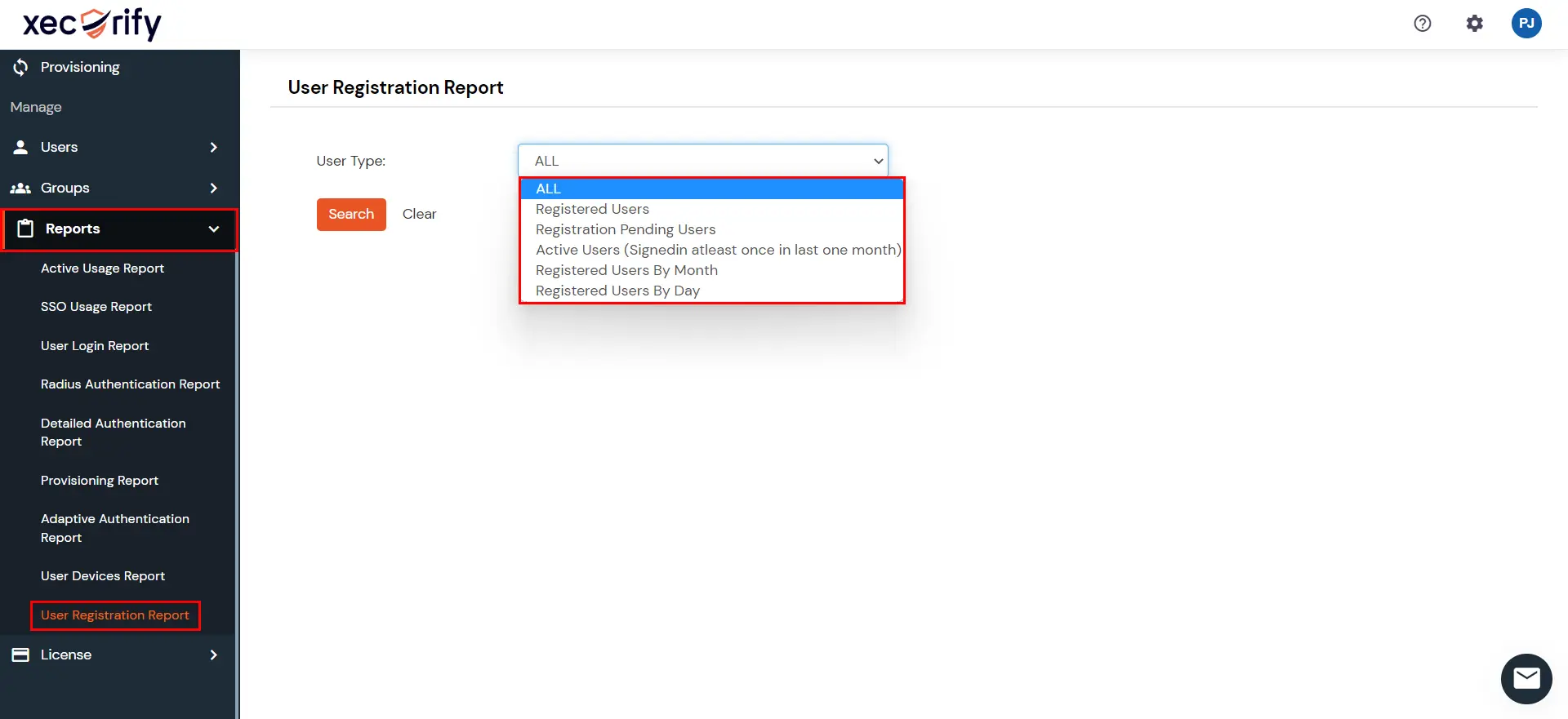Click the Reports menu label

click(x=73, y=229)
